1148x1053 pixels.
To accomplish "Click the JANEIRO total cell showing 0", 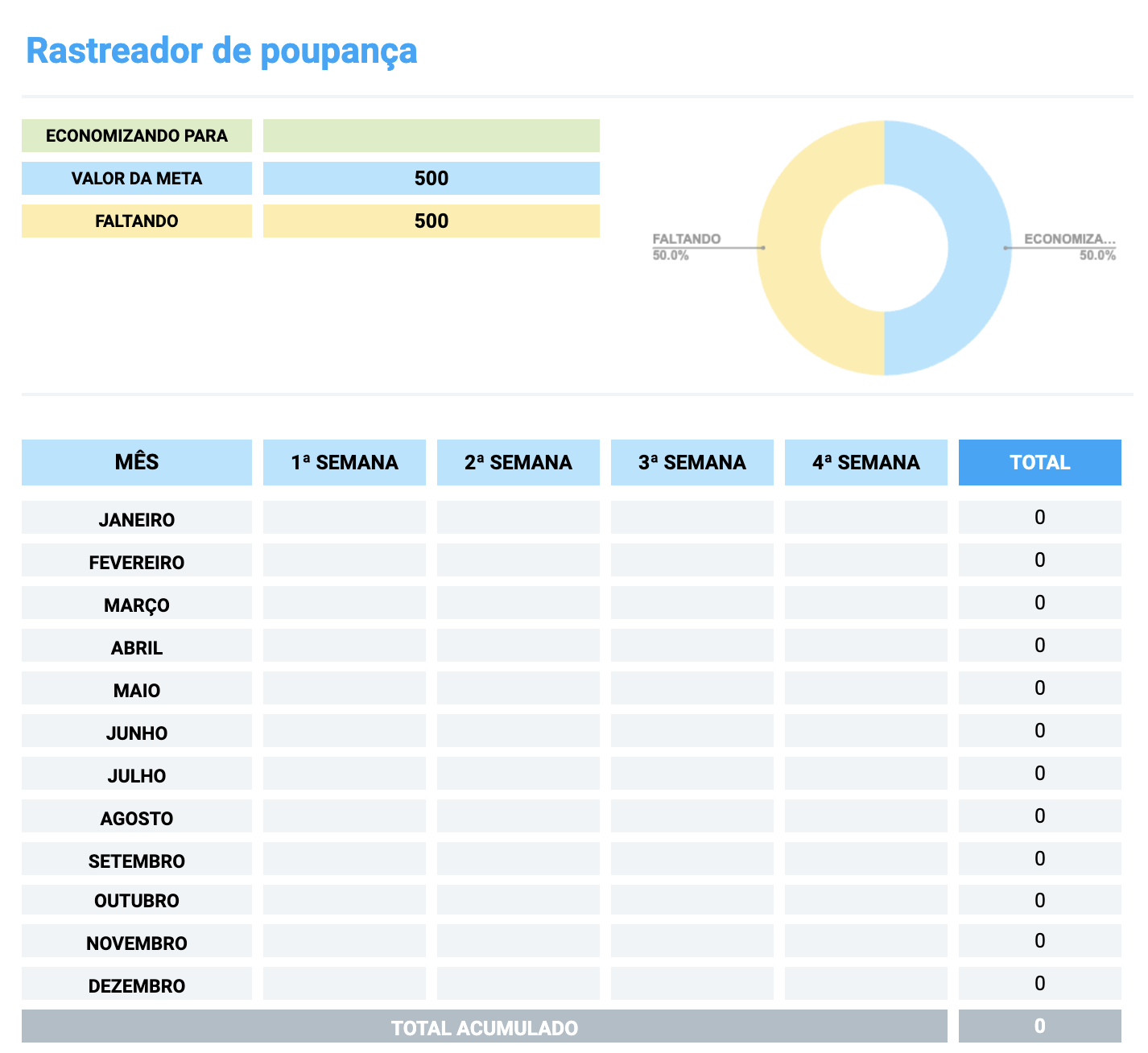I will 1040,518.
